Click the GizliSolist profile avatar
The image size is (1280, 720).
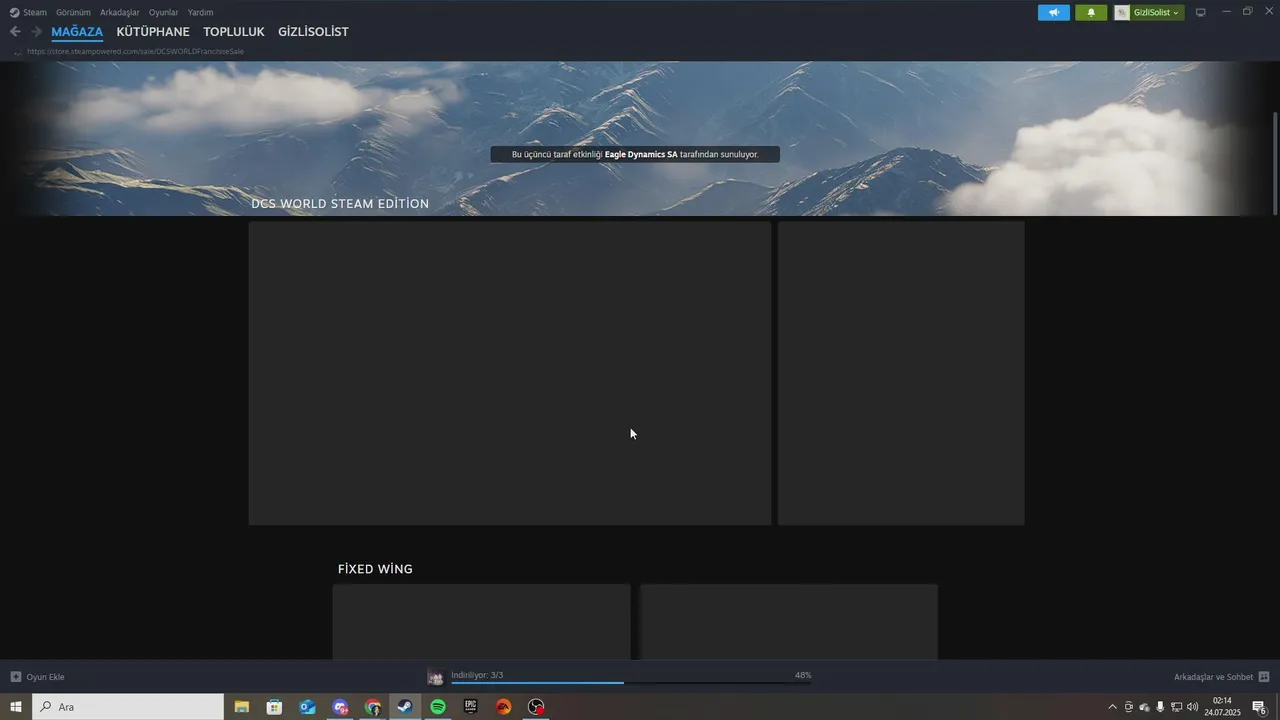[x=1123, y=12]
